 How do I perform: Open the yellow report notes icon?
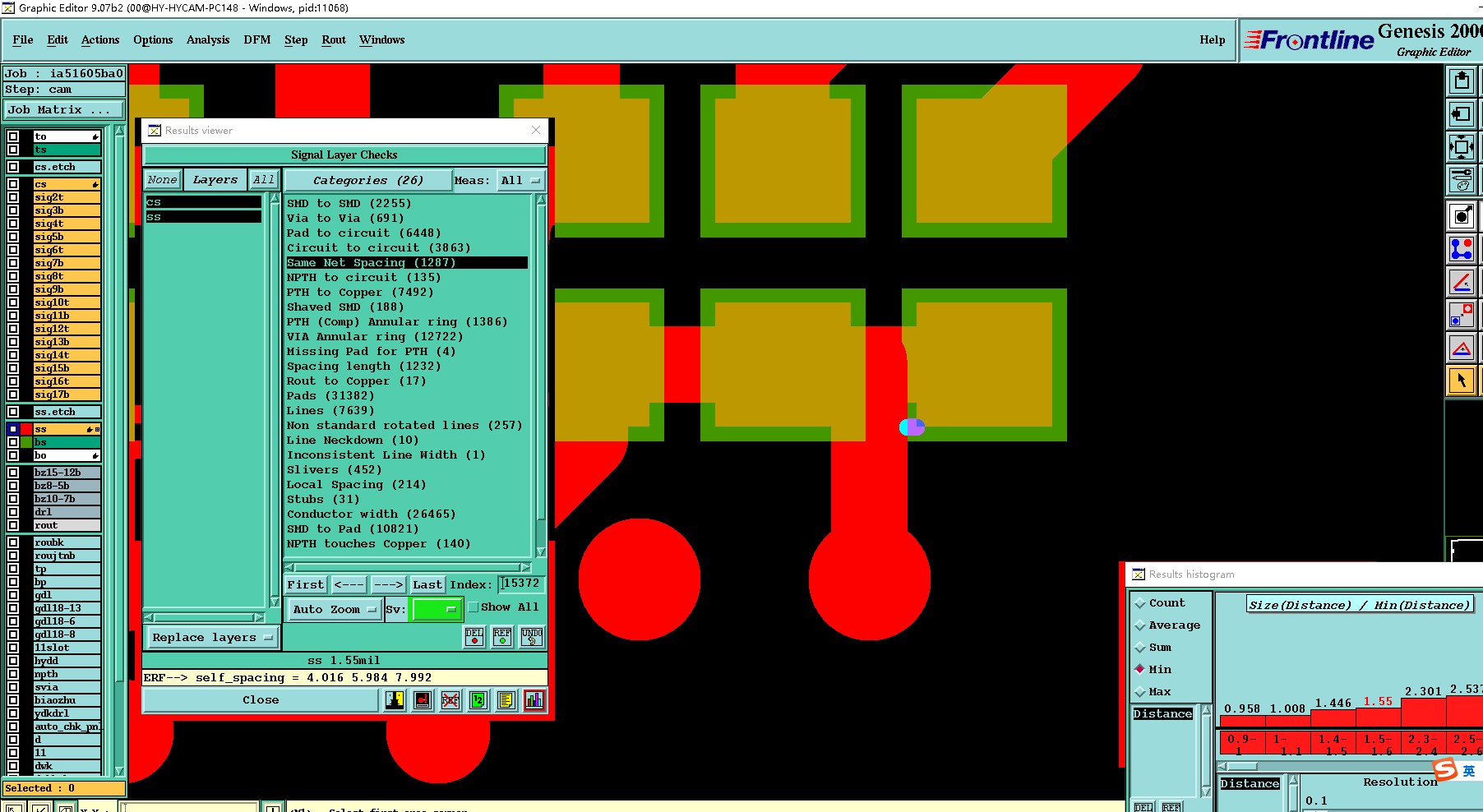tap(506, 700)
